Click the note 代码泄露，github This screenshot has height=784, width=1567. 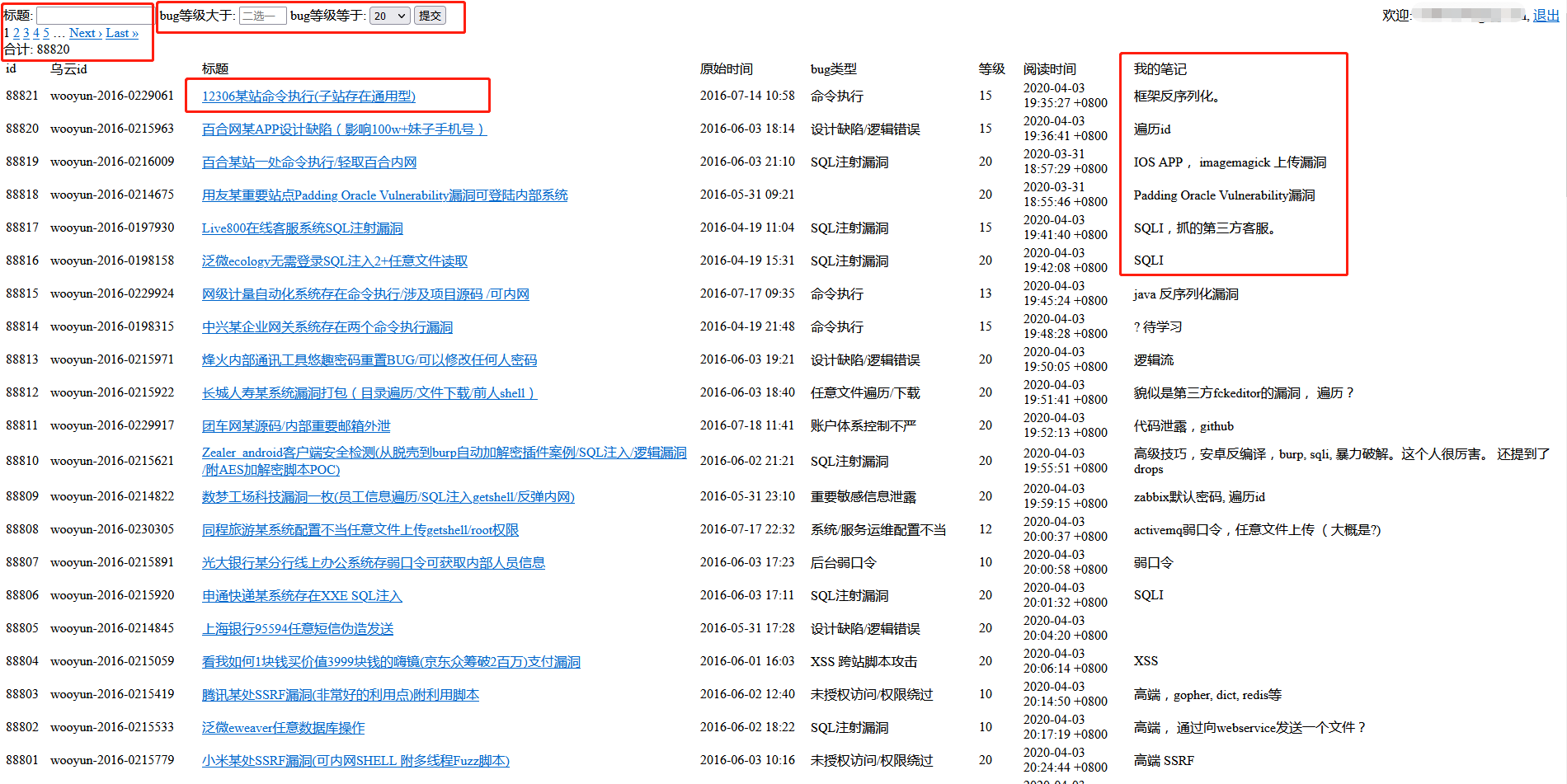click(x=1183, y=426)
